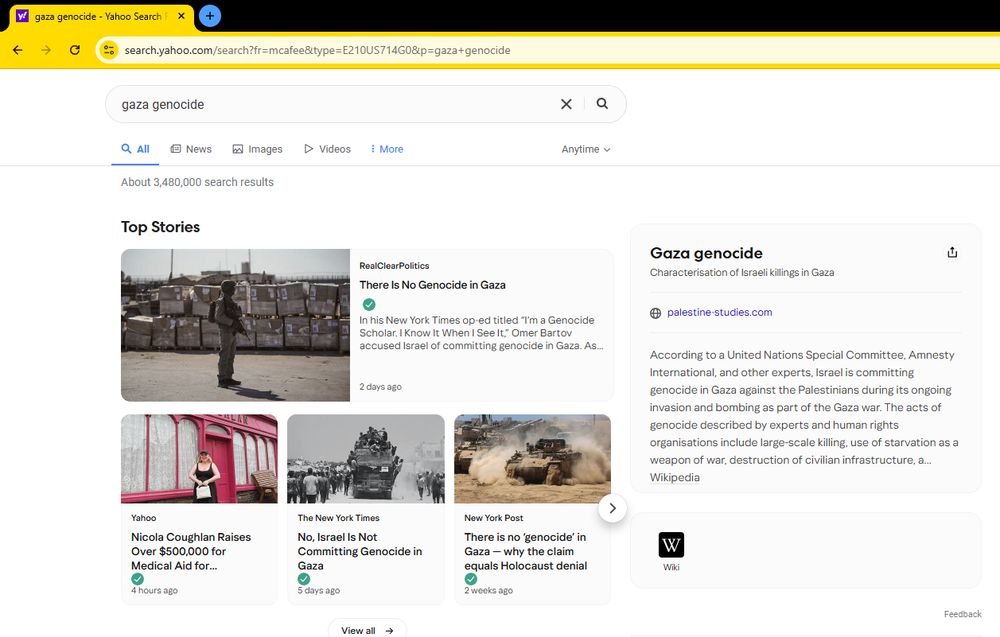This screenshot has width=1000, height=637.
Task: Click the share icon in Gaza genocide panel
Action: tap(952, 253)
